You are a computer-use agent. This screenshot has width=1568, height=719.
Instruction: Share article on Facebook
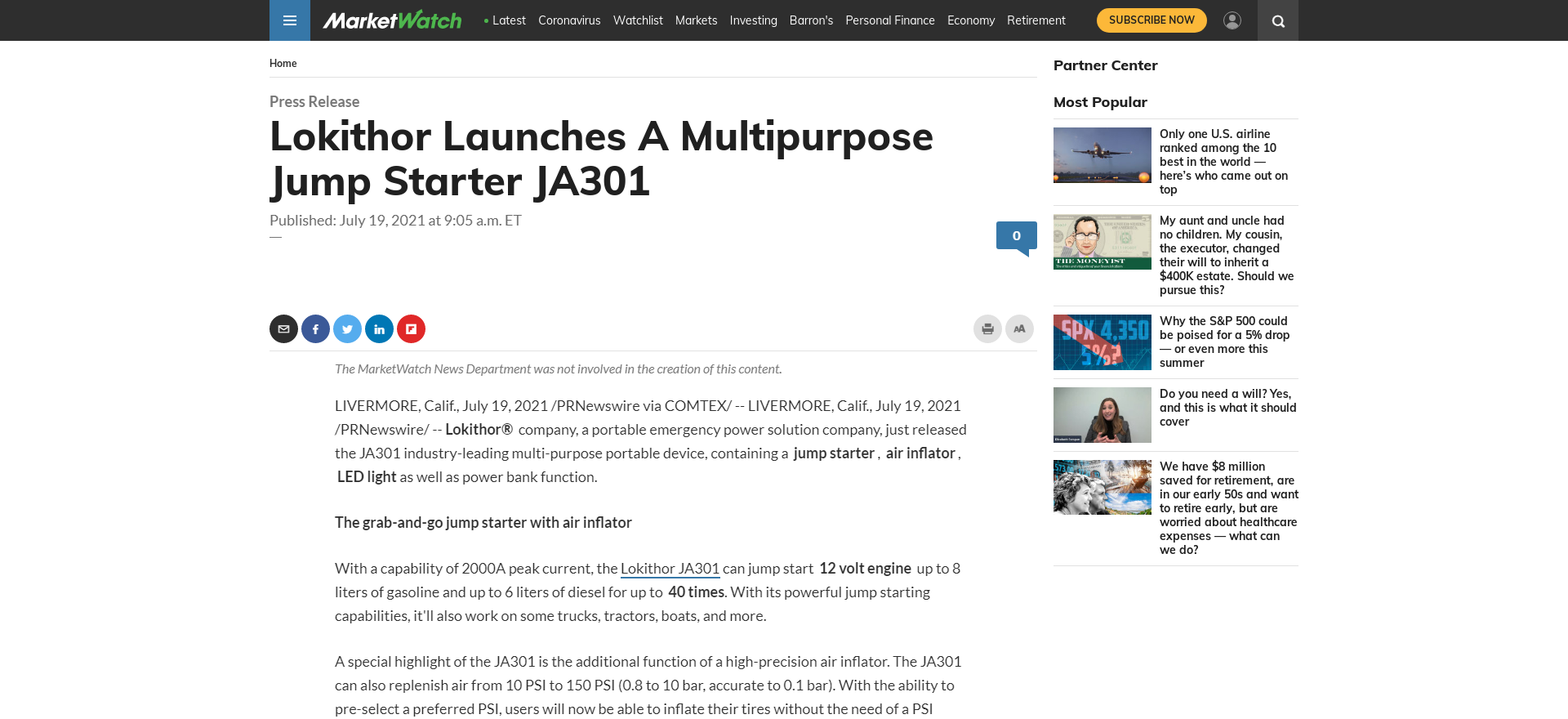315,329
